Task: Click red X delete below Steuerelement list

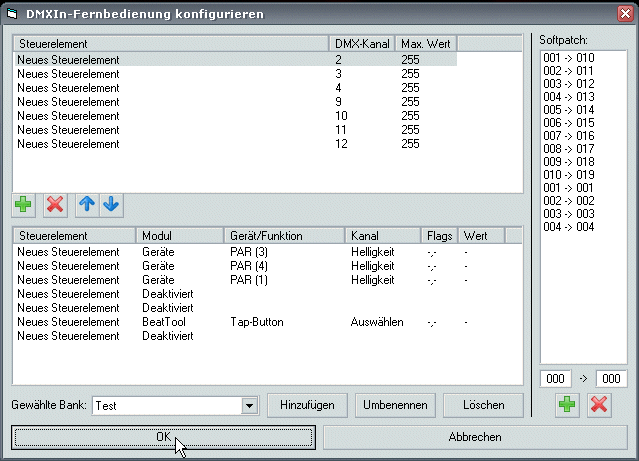Action: point(55,204)
